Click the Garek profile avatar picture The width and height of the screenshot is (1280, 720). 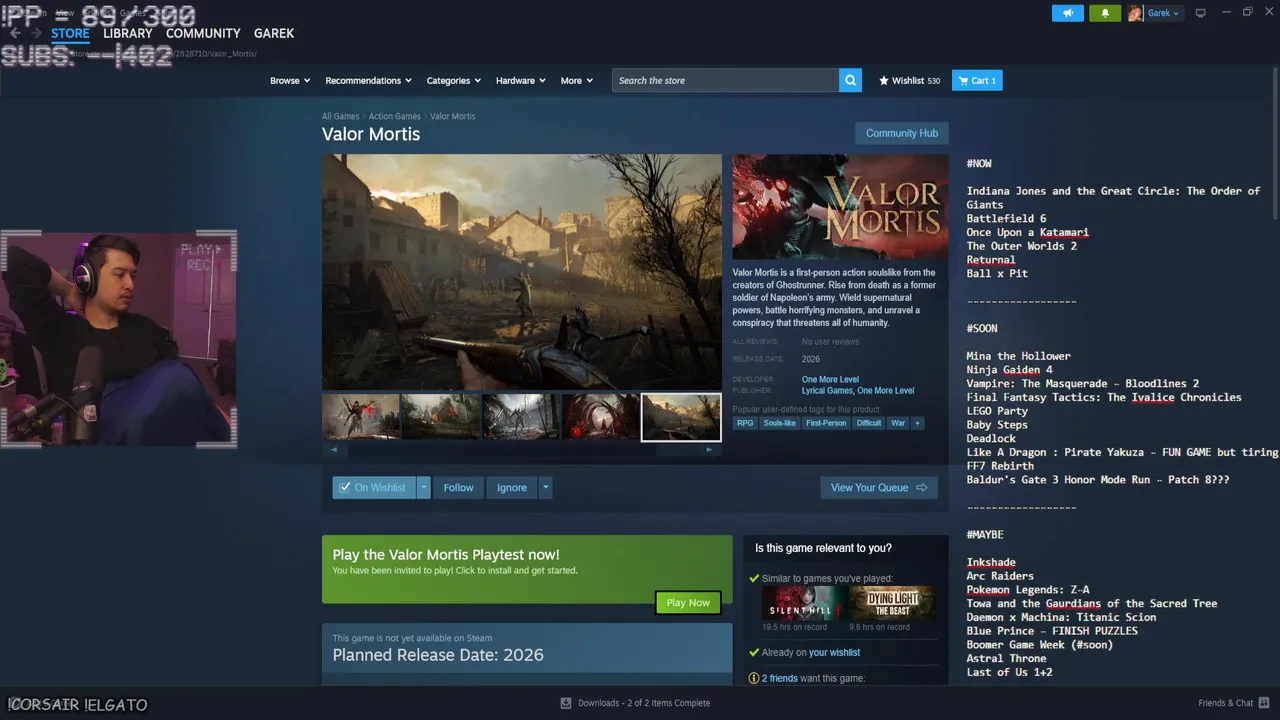click(x=1135, y=13)
